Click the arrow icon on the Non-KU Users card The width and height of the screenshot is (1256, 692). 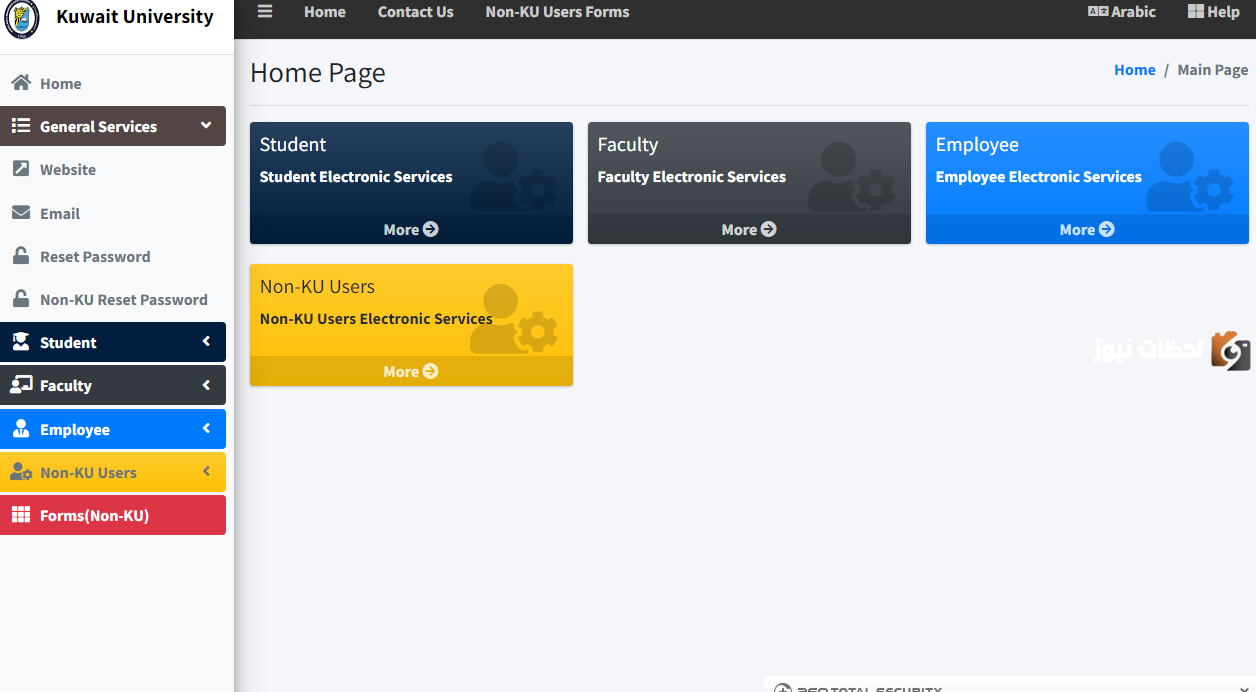431,371
